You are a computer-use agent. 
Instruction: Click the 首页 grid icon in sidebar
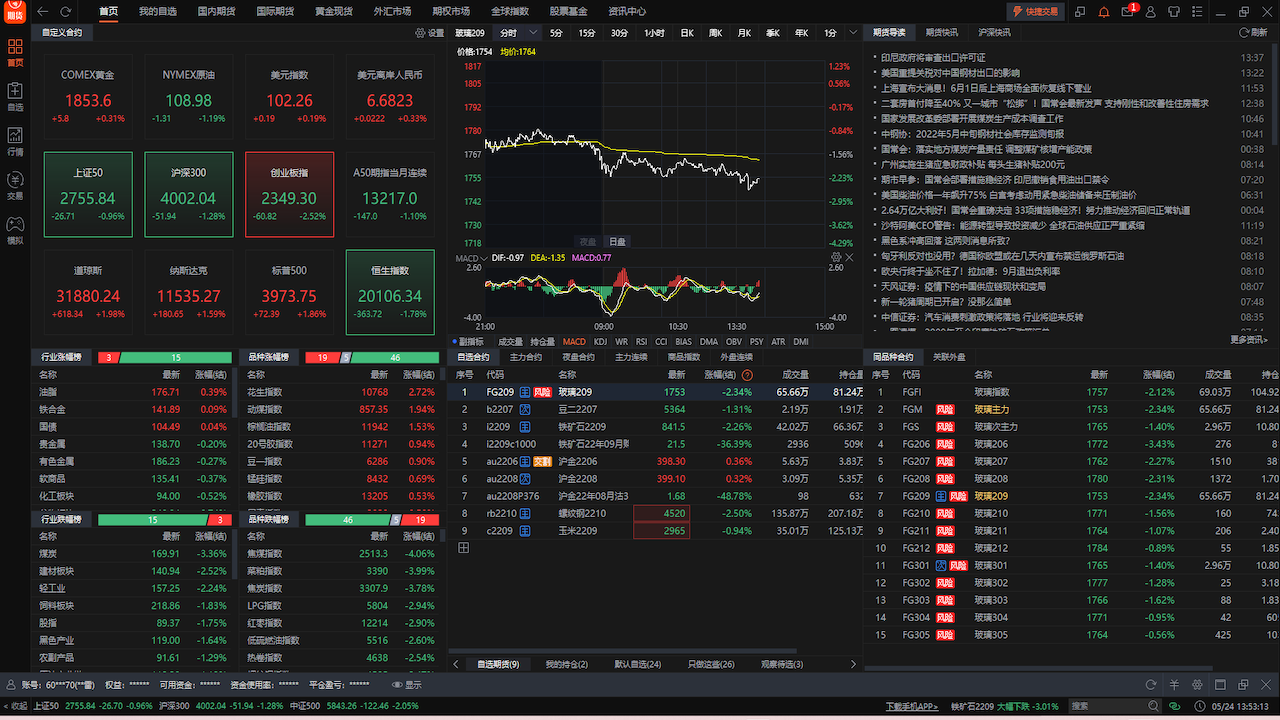pos(15,53)
